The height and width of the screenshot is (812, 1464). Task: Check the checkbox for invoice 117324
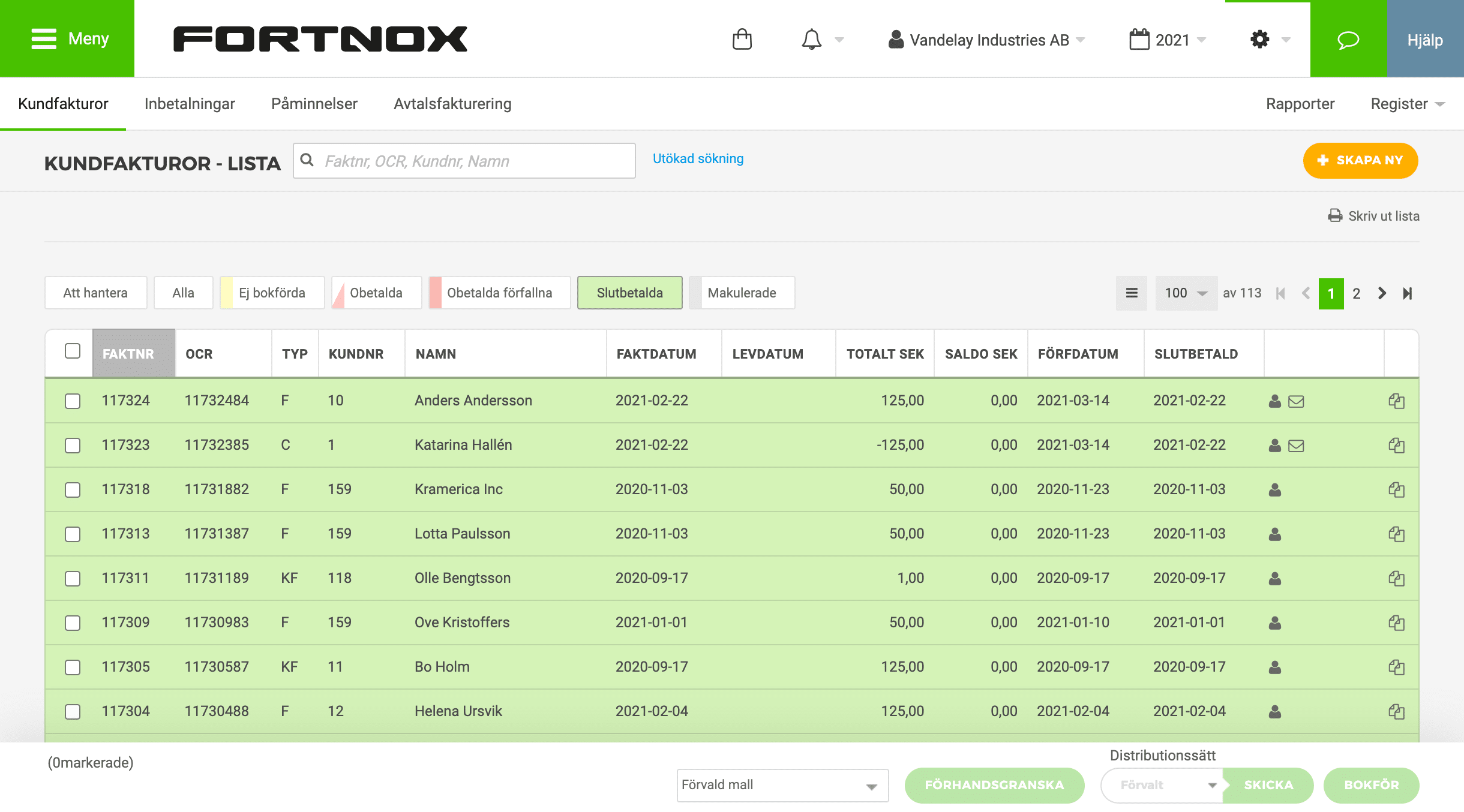click(73, 401)
